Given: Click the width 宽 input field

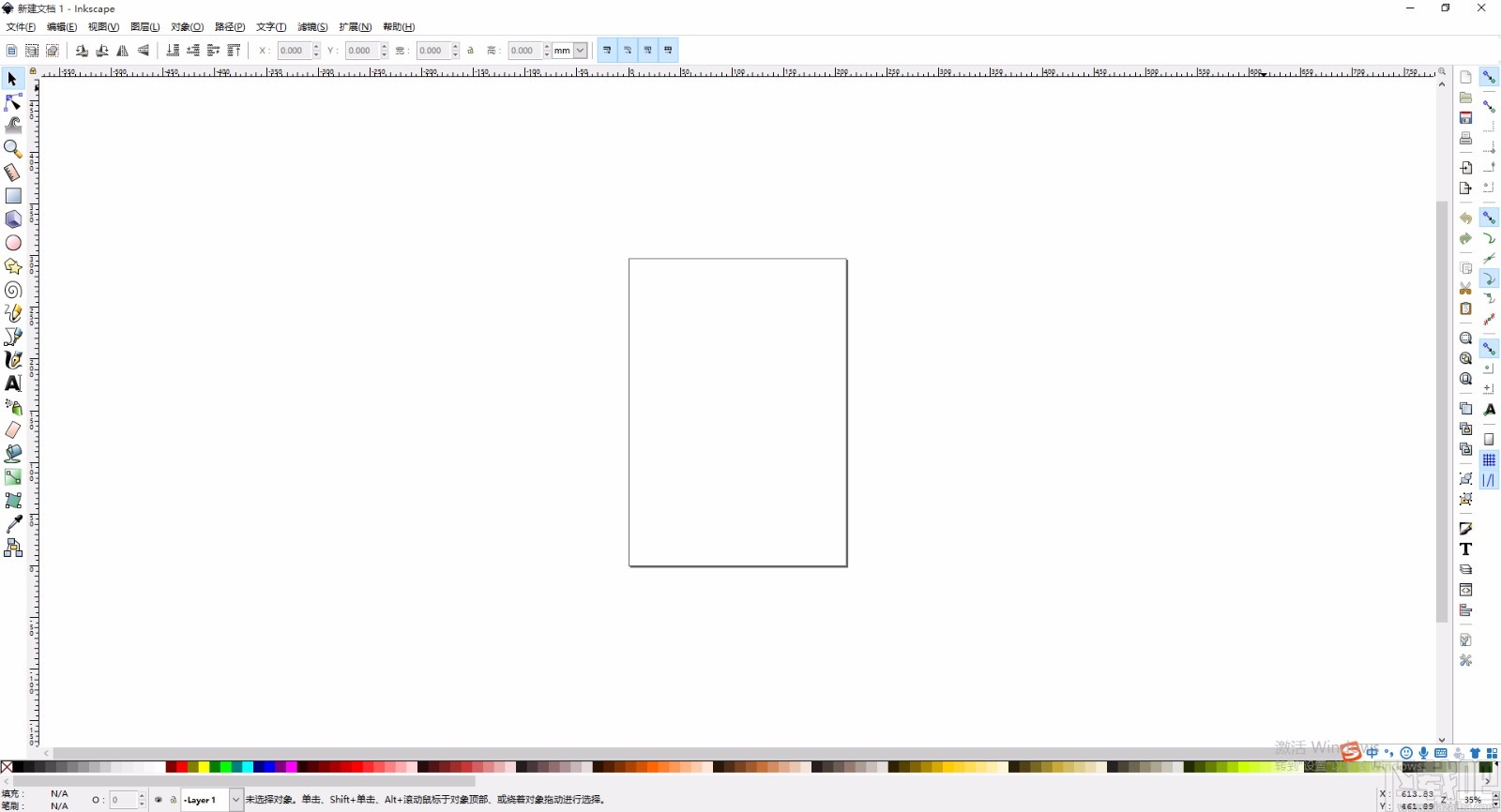Looking at the screenshot, I should click(x=432, y=51).
